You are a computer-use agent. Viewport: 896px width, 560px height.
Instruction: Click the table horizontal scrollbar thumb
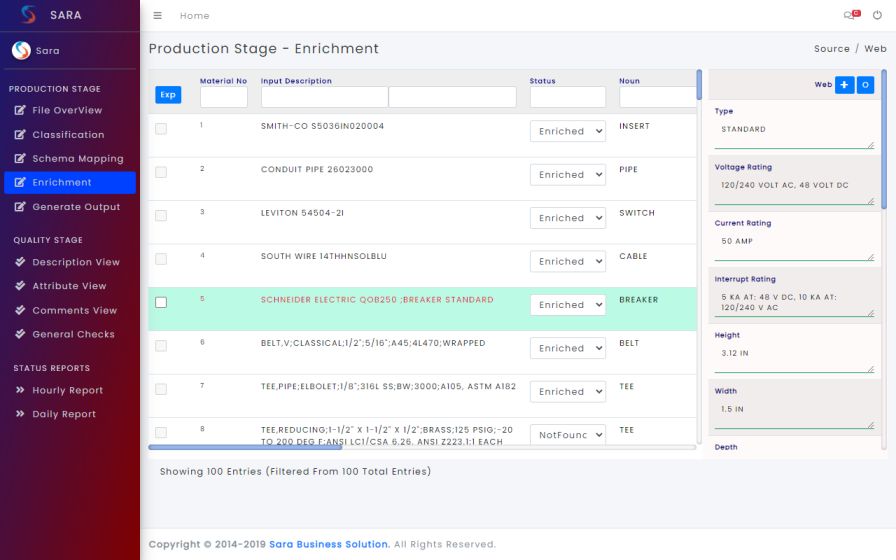tap(245, 447)
